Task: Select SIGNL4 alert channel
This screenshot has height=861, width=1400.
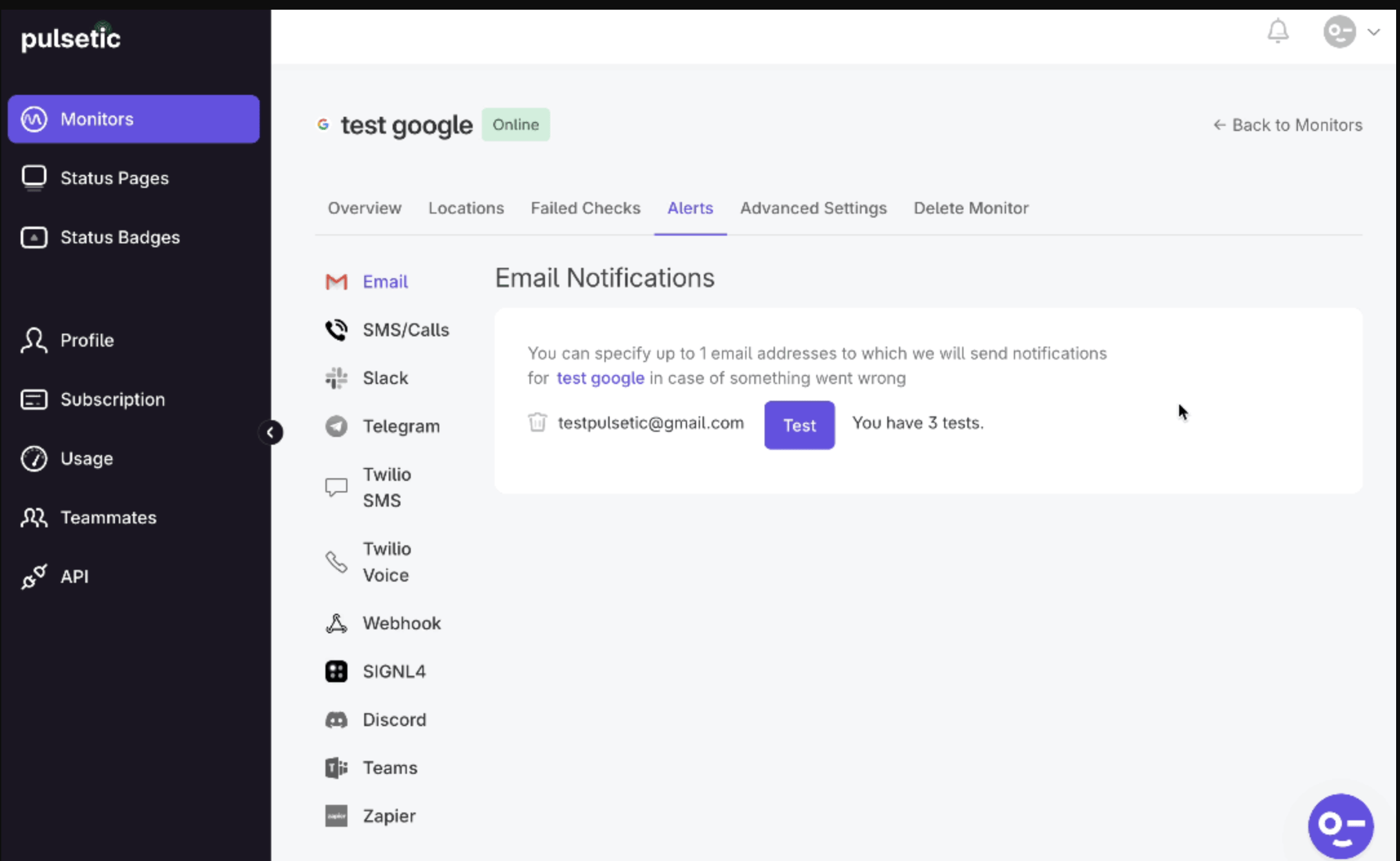Action: click(394, 671)
